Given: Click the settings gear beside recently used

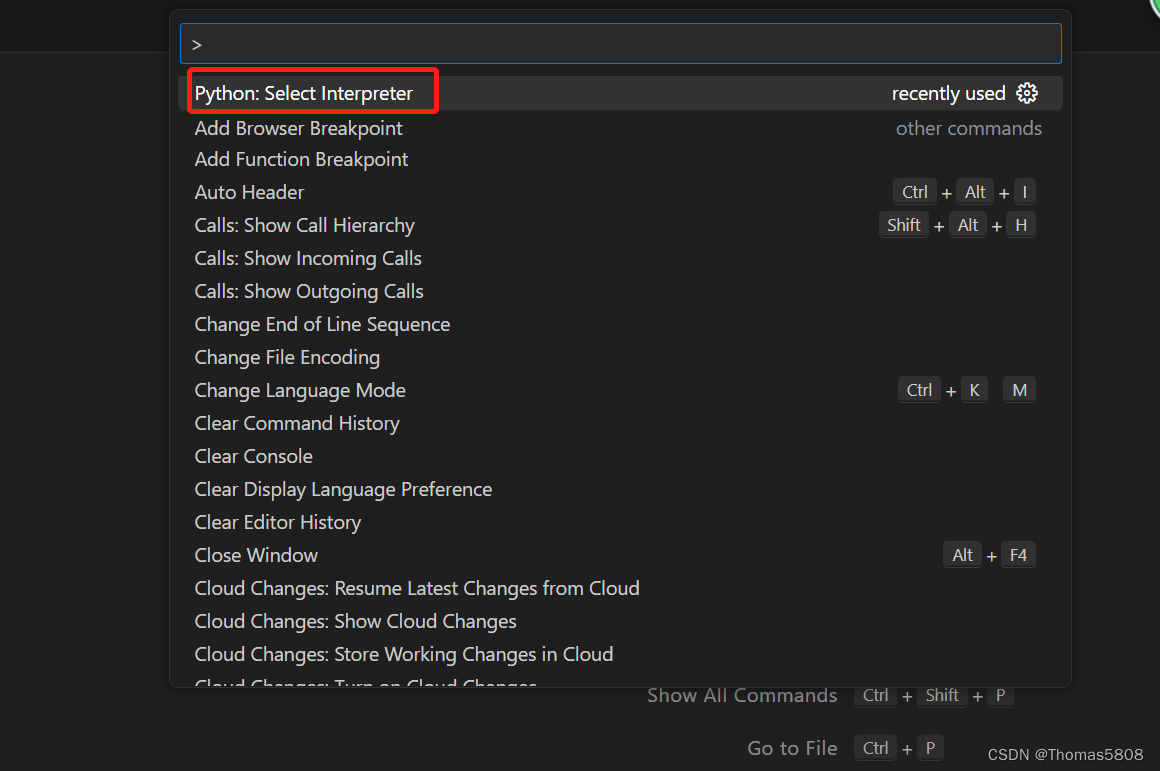Looking at the screenshot, I should click(1027, 93).
